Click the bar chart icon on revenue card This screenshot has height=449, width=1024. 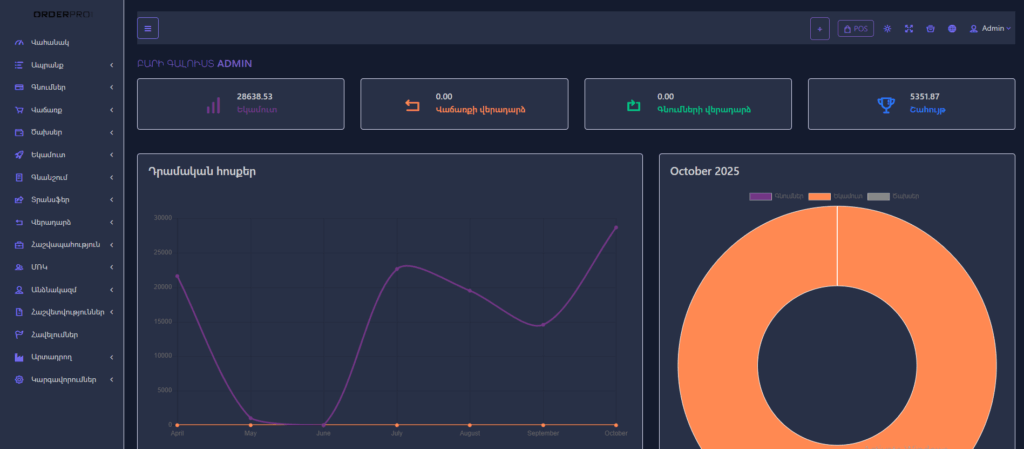click(213, 104)
